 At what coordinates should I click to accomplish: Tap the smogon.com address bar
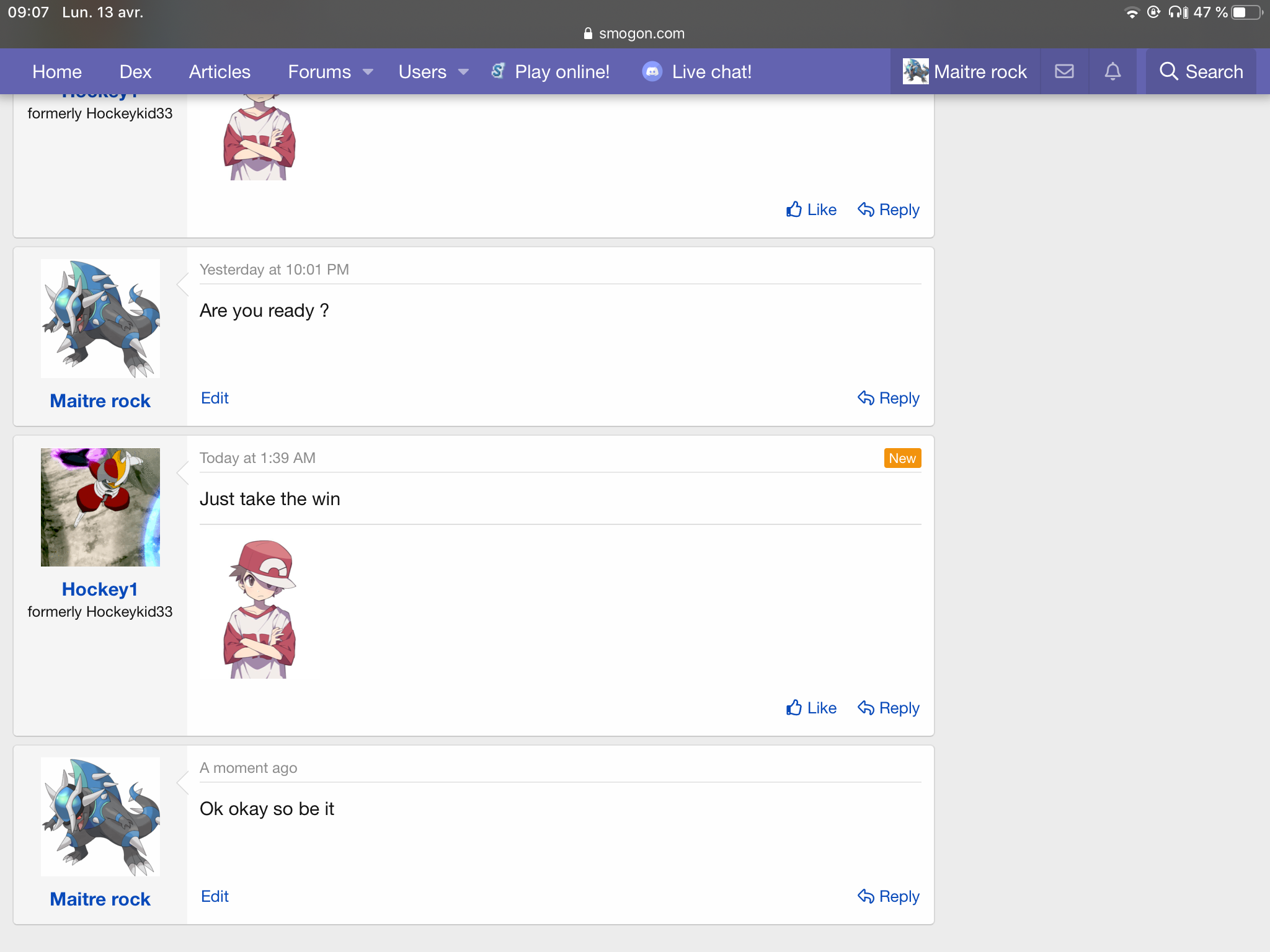click(x=634, y=33)
